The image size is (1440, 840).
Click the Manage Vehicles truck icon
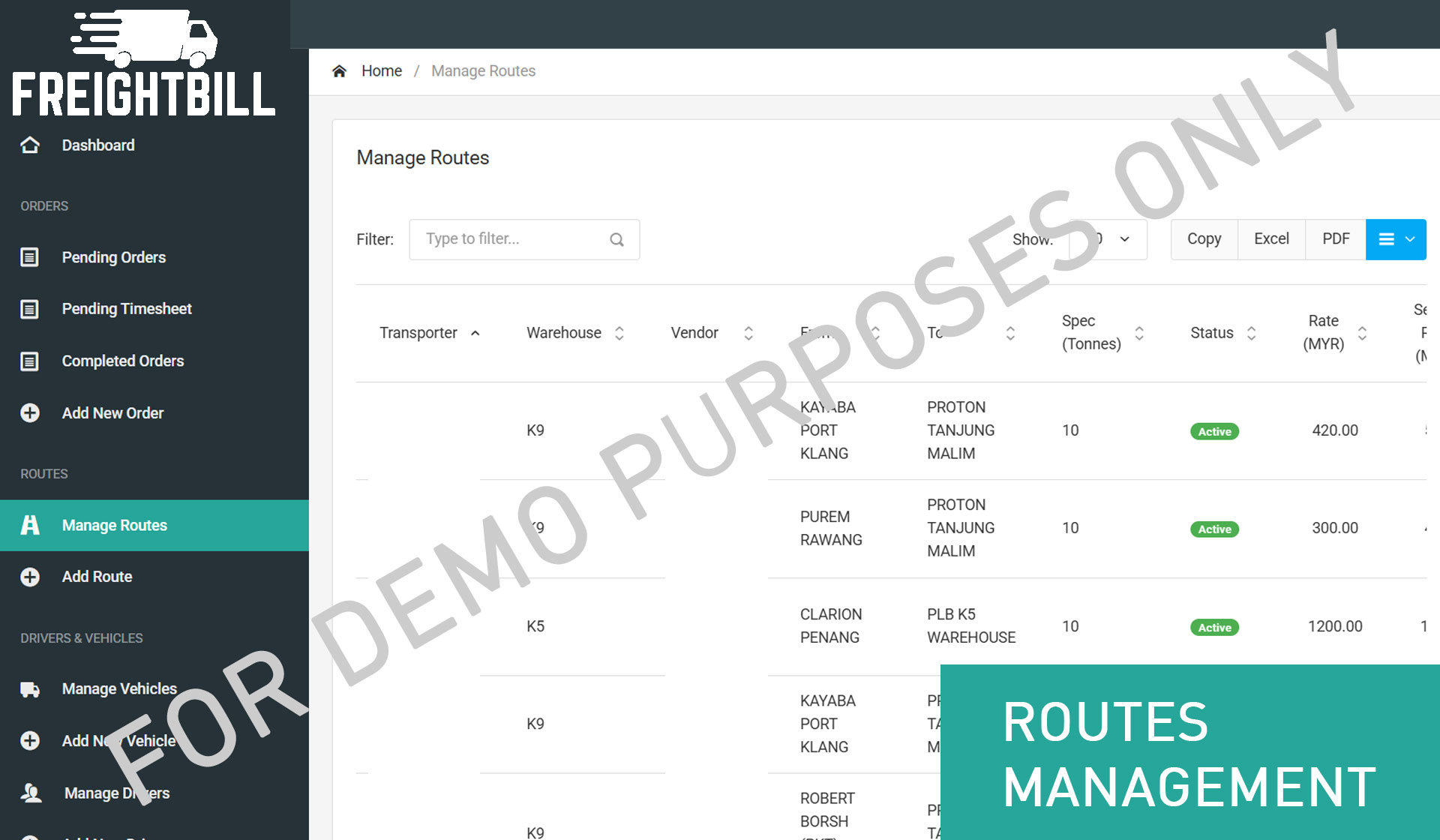(x=30, y=689)
